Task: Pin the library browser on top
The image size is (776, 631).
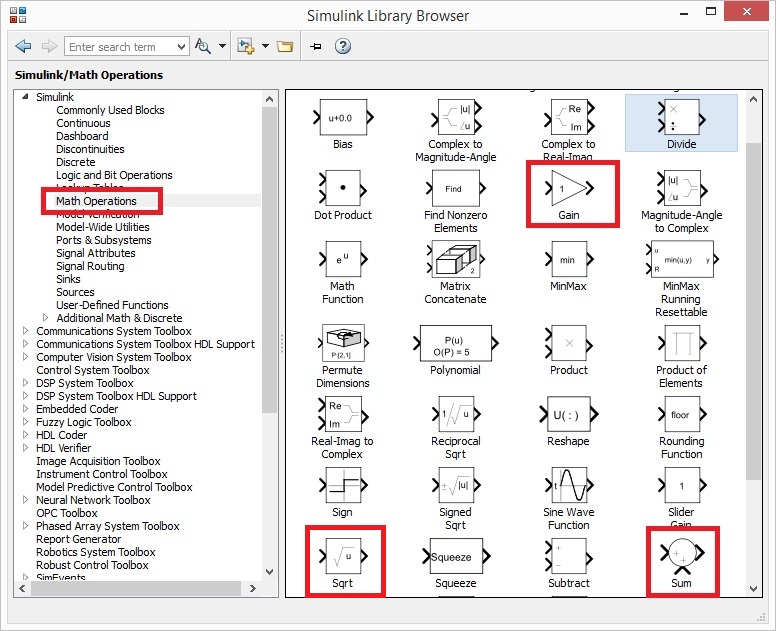Action: [x=316, y=47]
